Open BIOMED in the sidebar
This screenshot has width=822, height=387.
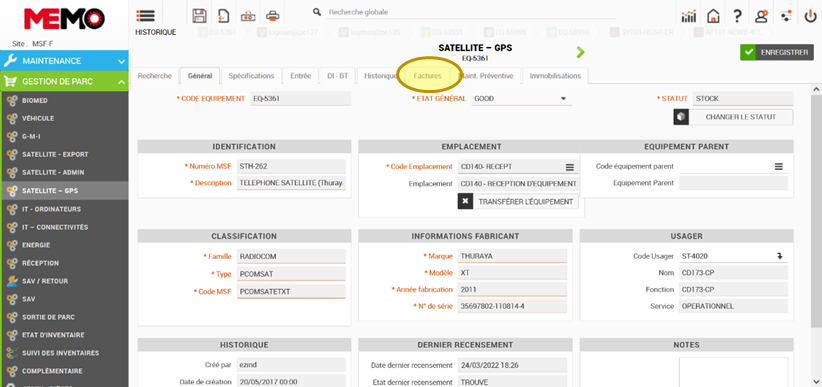click(64, 101)
